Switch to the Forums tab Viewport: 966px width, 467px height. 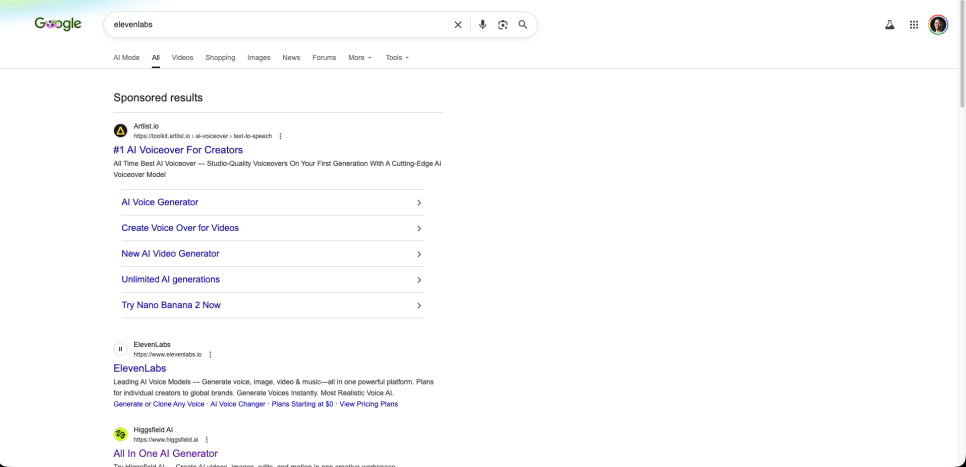click(324, 57)
